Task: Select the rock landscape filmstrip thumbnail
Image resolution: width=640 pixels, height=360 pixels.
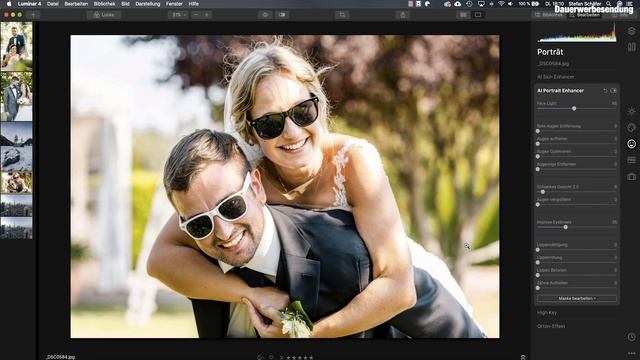Action: (x=16, y=158)
